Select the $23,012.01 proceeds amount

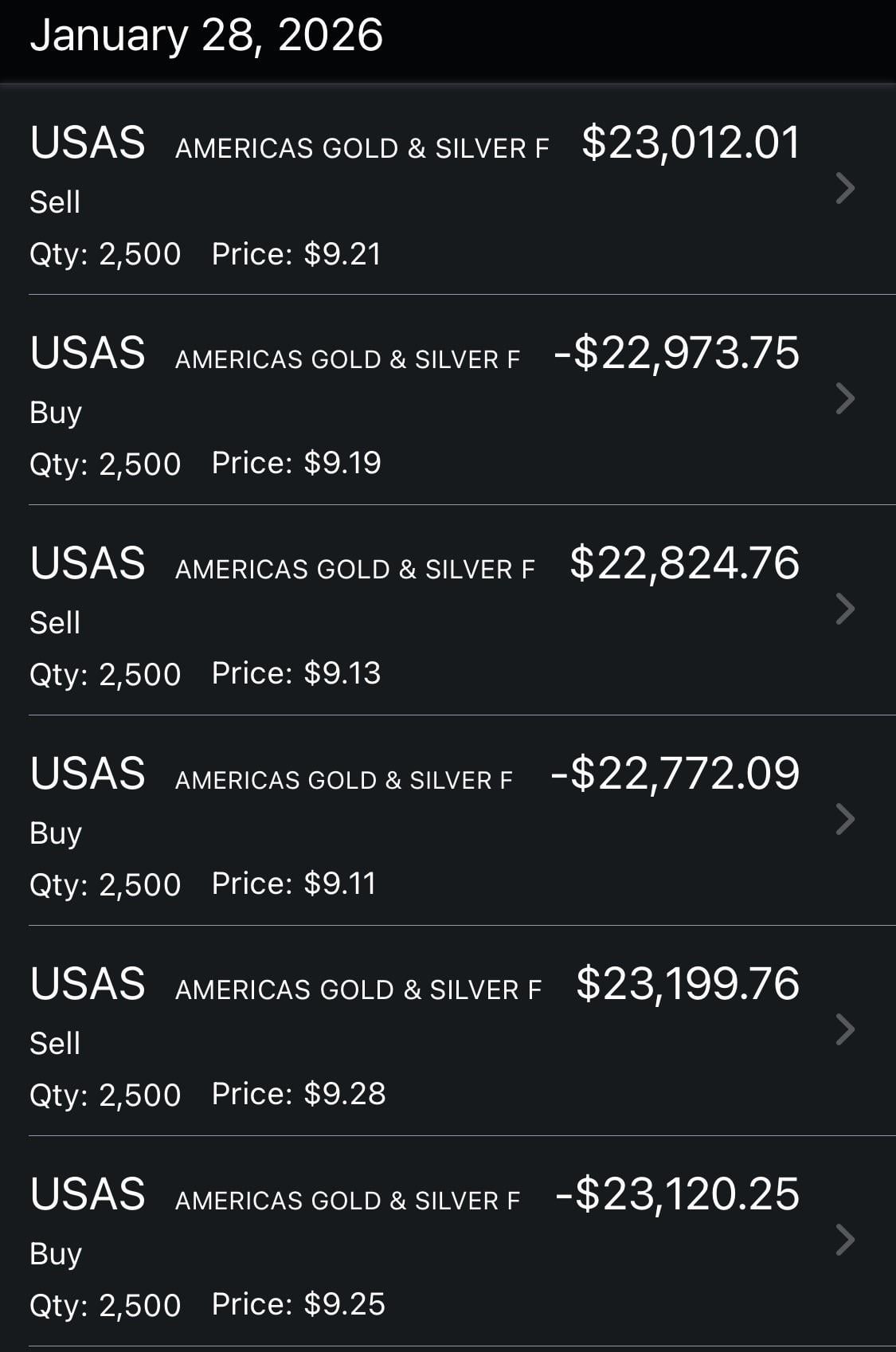(x=691, y=143)
